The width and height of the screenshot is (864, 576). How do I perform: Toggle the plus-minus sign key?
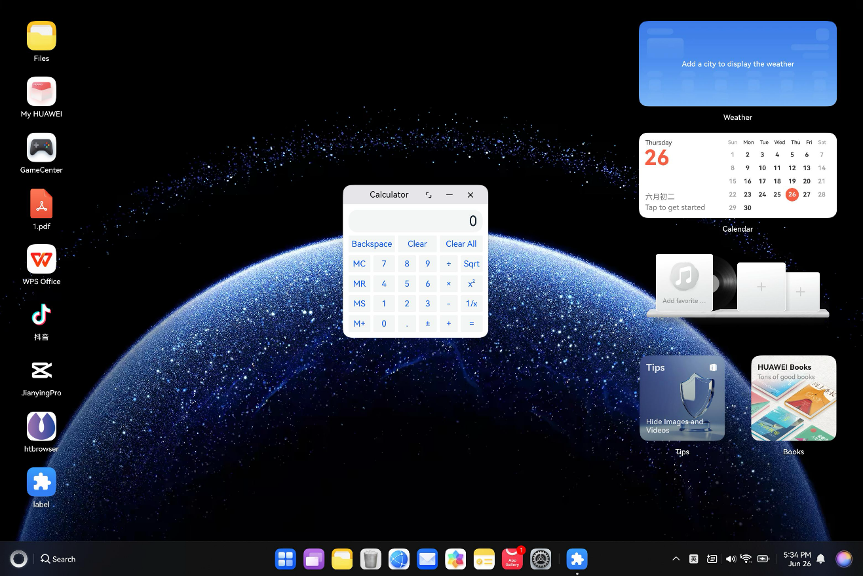[x=428, y=324]
